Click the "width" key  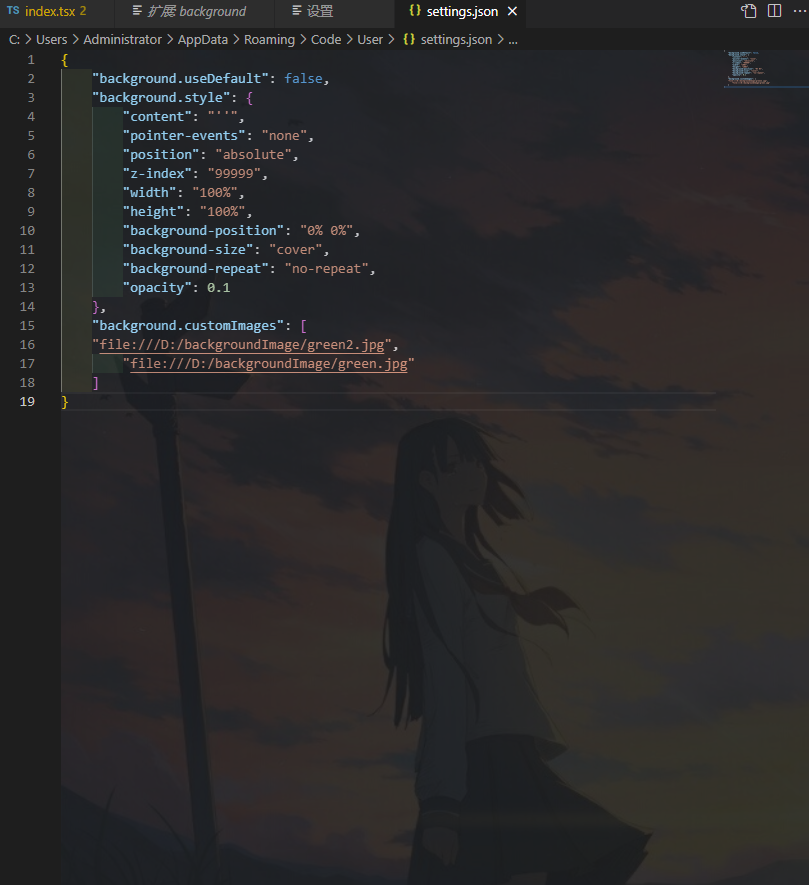pyautogui.click(x=150, y=193)
